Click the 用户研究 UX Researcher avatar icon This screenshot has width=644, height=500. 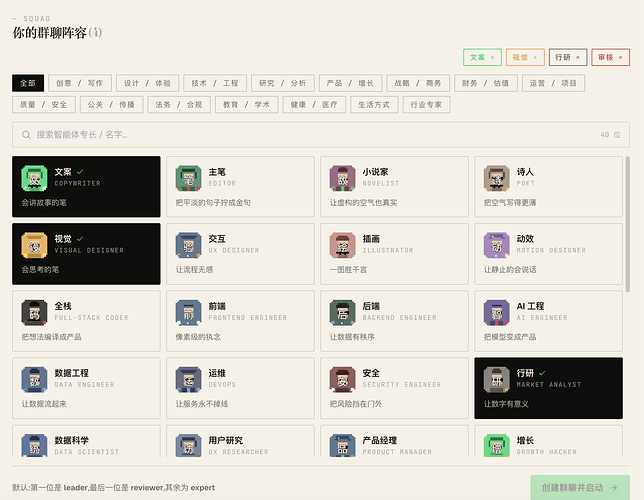click(188, 445)
